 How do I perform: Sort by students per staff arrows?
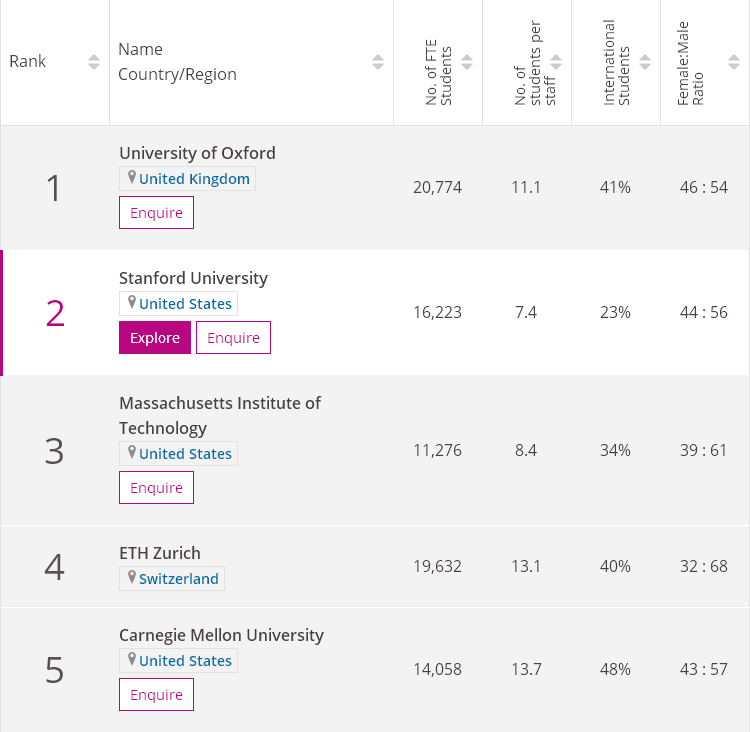coord(556,62)
